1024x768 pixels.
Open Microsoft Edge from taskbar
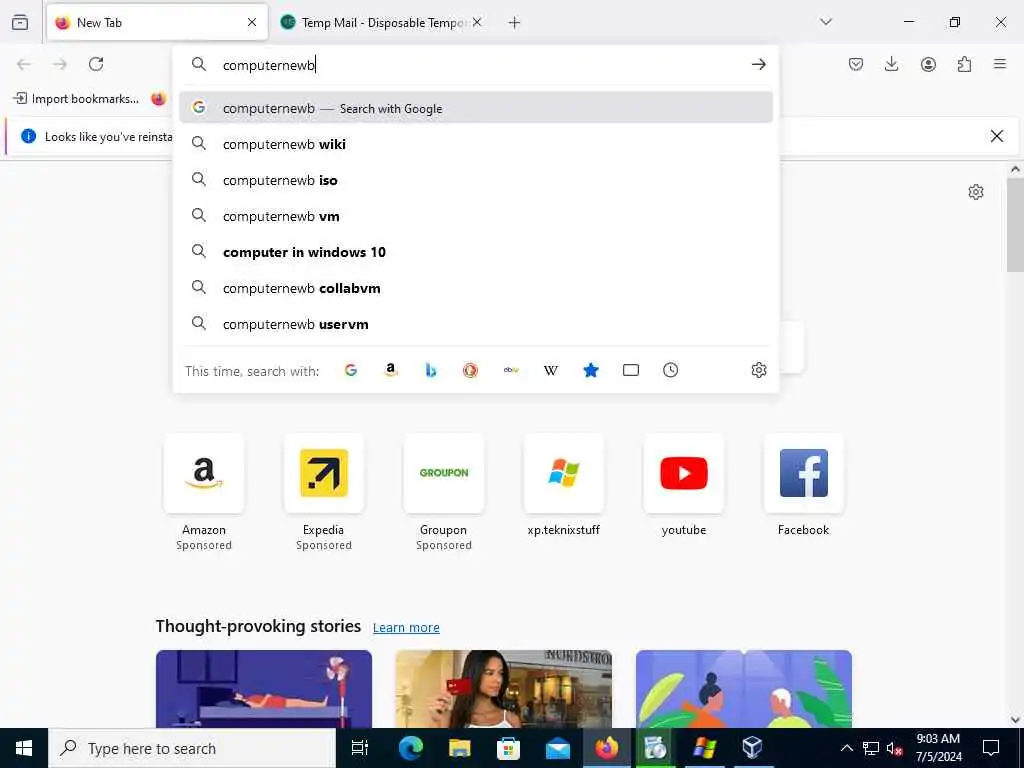click(411, 748)
